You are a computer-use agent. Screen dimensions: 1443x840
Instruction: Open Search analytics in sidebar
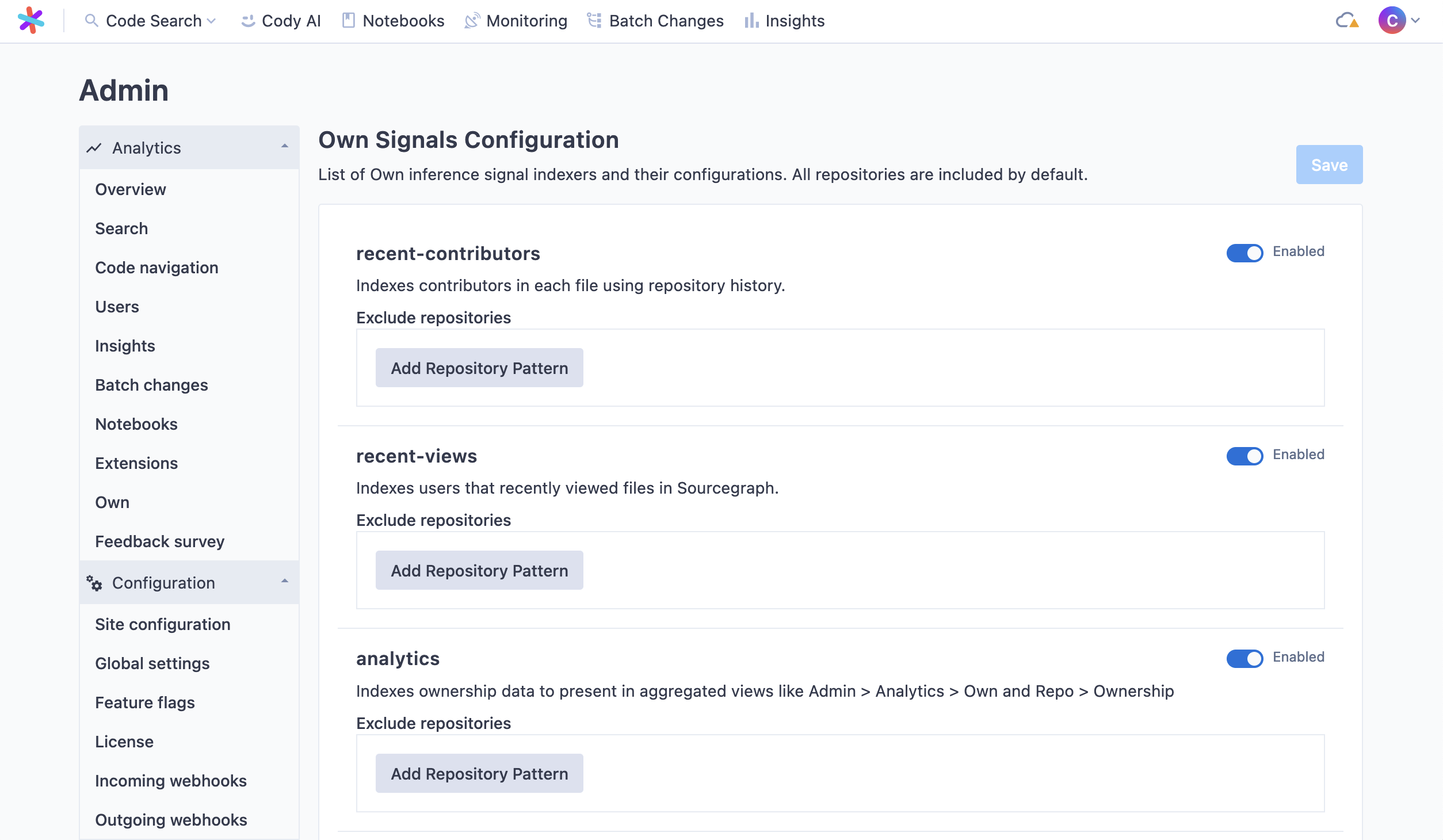pos(189,228)
